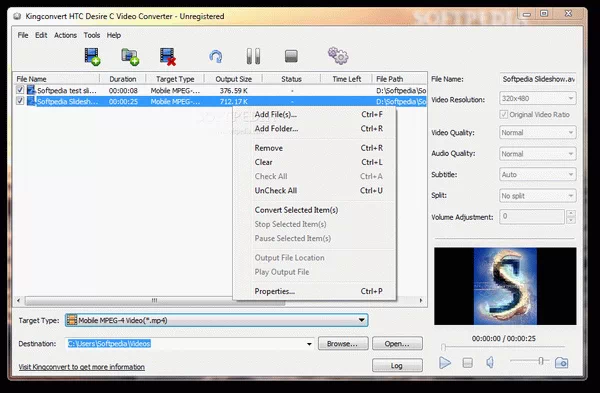The height and width of the screenshot is (393, 600).
Task: Choose UnCheck All in the context menu
Action: [x=315, y=191]
